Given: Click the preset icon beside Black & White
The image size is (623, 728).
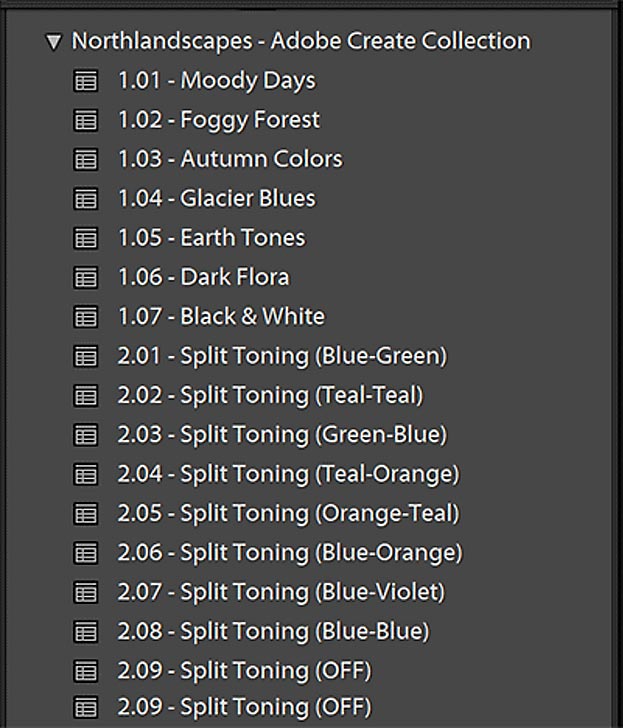Looking at the screenshot, I should point(86,317).
